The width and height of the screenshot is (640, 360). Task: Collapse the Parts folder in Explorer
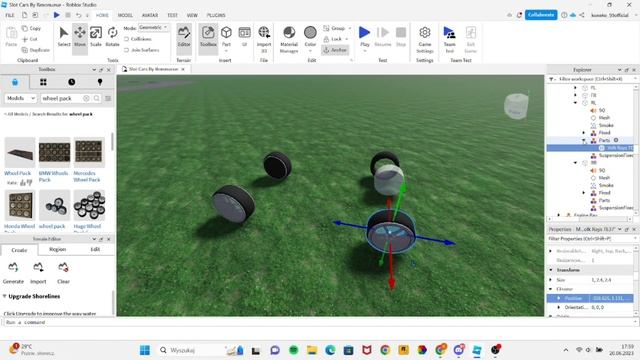[584, 140]
